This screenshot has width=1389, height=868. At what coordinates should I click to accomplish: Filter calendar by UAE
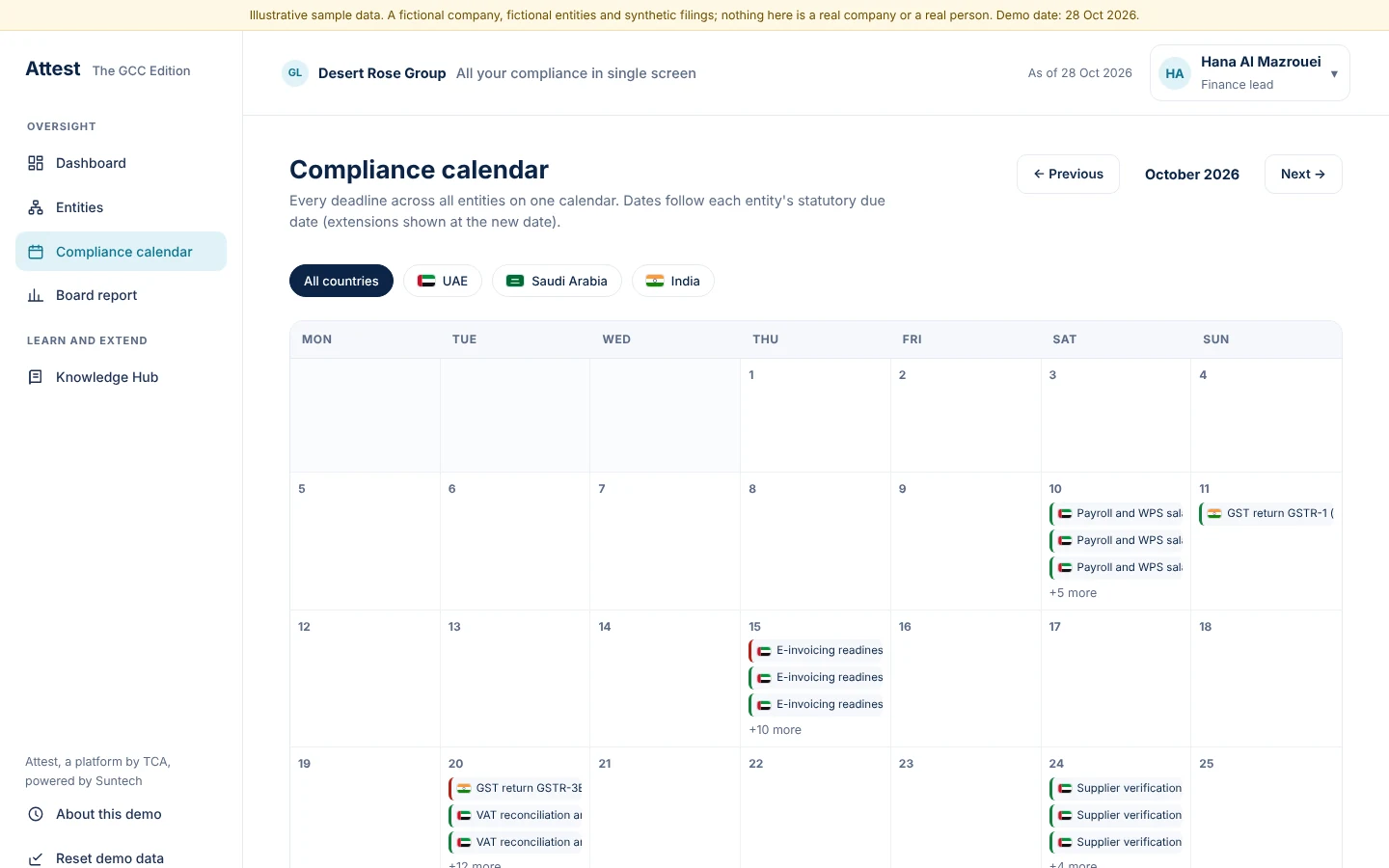(x=443, y=281)
